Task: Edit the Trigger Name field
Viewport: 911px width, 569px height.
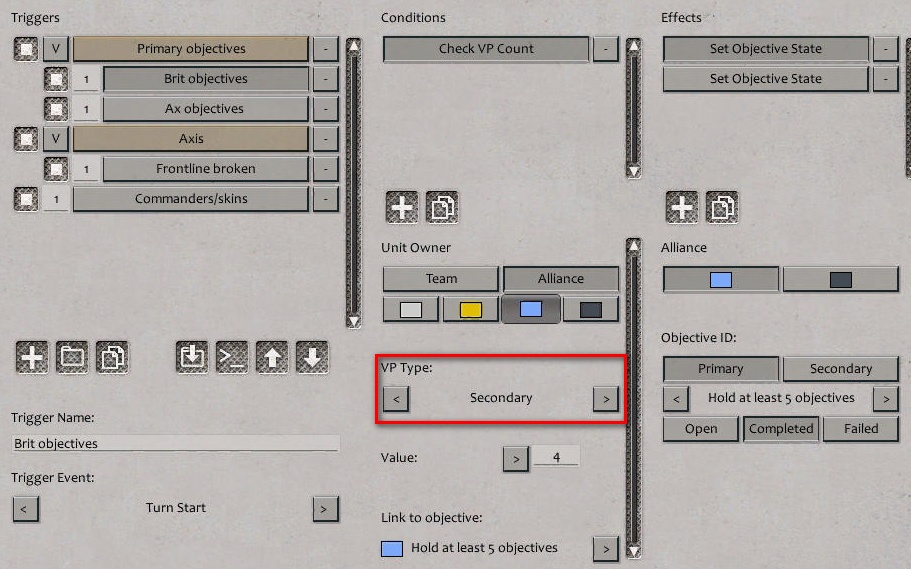Action: (175, 443)
